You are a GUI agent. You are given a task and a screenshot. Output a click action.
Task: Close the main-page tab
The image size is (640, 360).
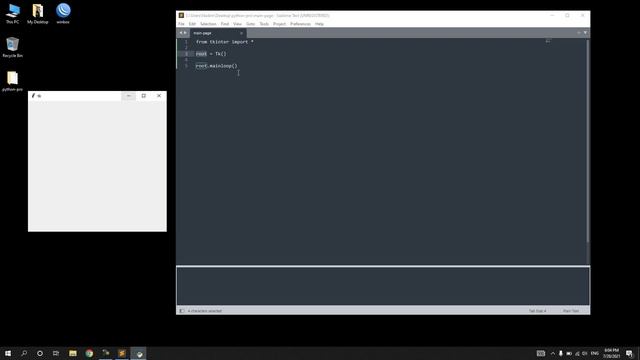[241, 33]
